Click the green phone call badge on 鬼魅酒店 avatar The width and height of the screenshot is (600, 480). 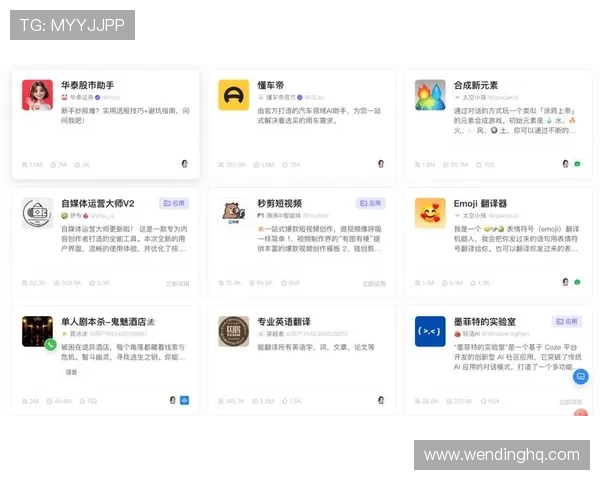tap(51, 345)
